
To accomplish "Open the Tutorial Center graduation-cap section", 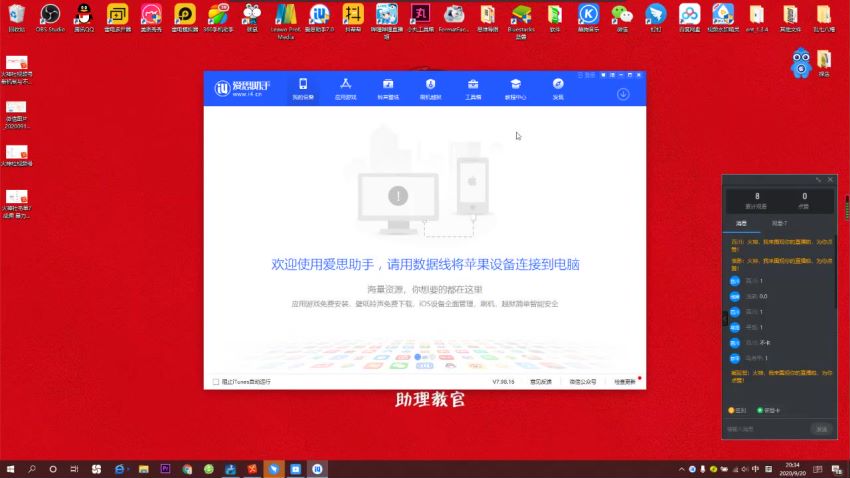I will click(x=516, y=89).
